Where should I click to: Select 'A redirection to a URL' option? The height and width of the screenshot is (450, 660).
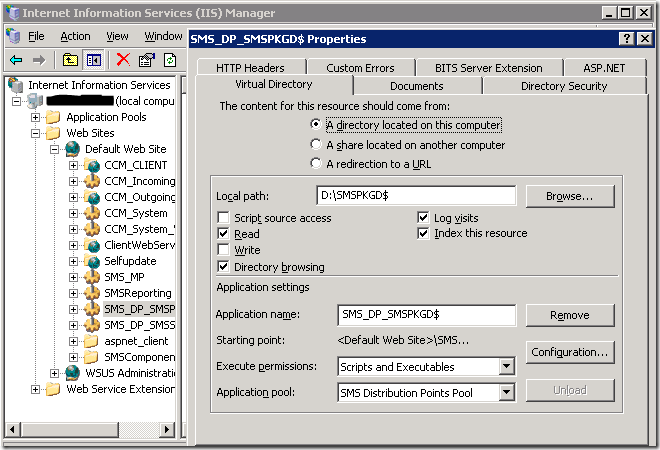coord(317,163)
